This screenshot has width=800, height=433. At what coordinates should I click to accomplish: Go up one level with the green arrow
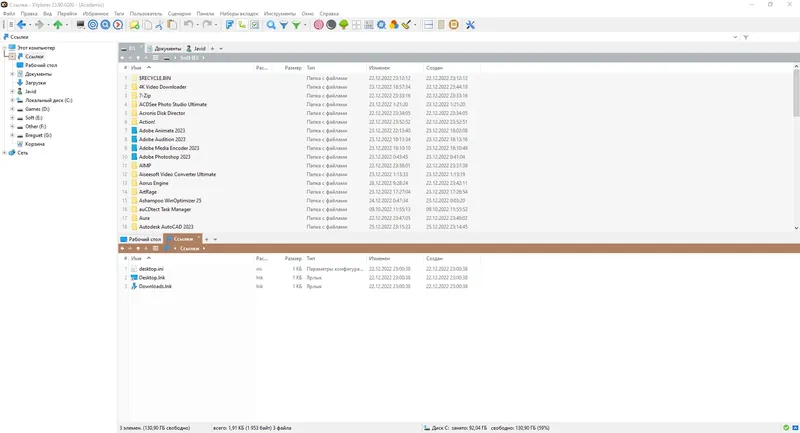click(58, 24)
